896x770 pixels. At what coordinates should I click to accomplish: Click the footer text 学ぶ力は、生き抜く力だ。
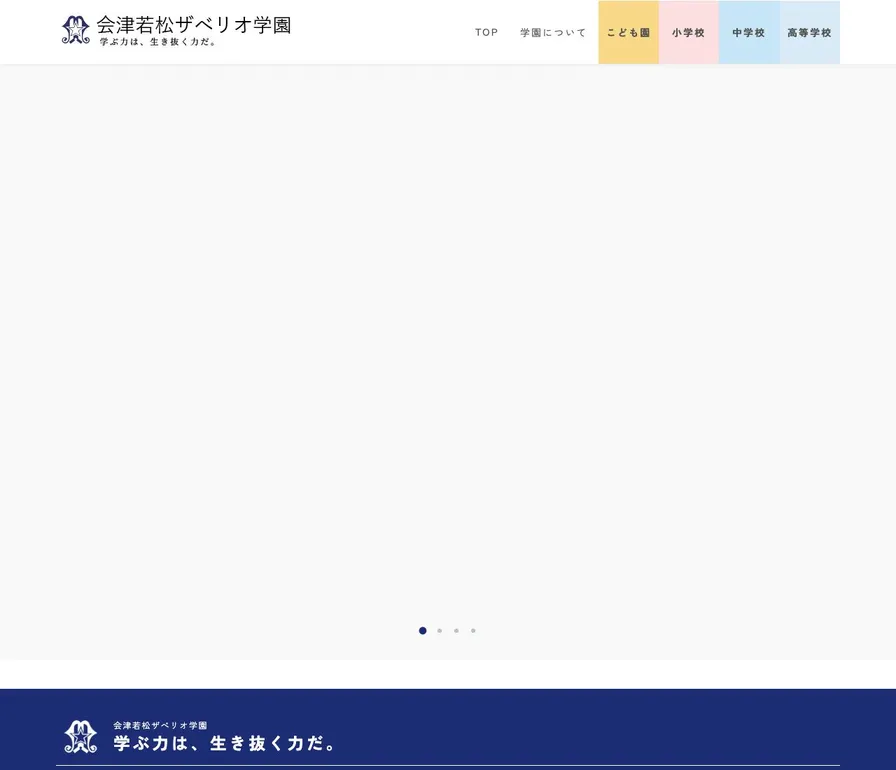225,743
